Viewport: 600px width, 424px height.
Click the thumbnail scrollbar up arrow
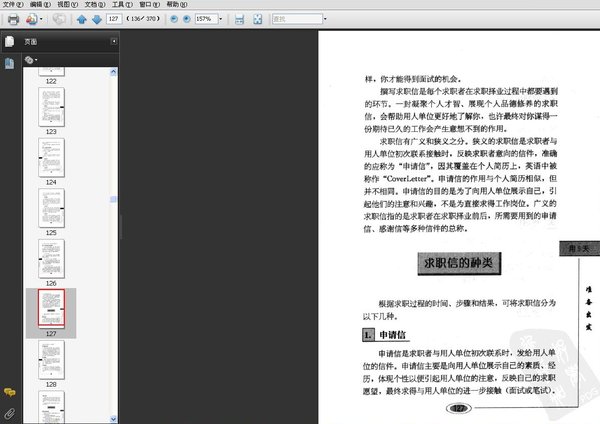point(113,72)
